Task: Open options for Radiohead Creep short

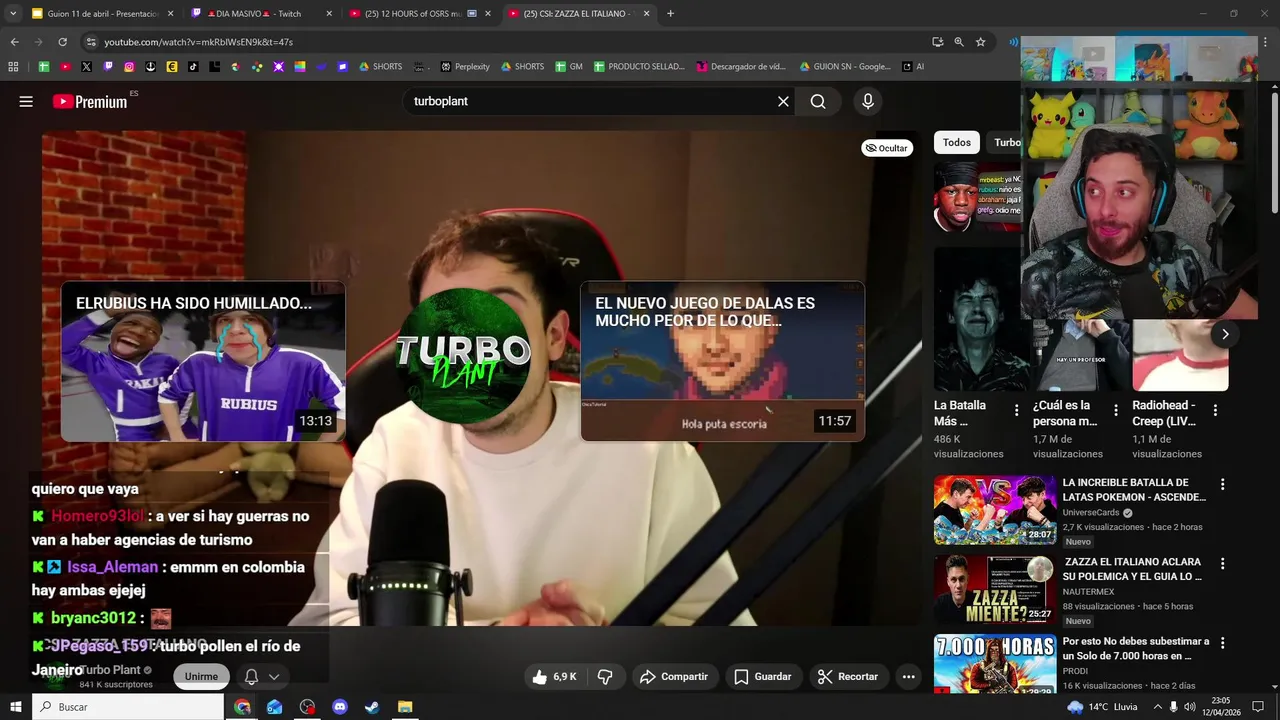Action: point(1215,410)
